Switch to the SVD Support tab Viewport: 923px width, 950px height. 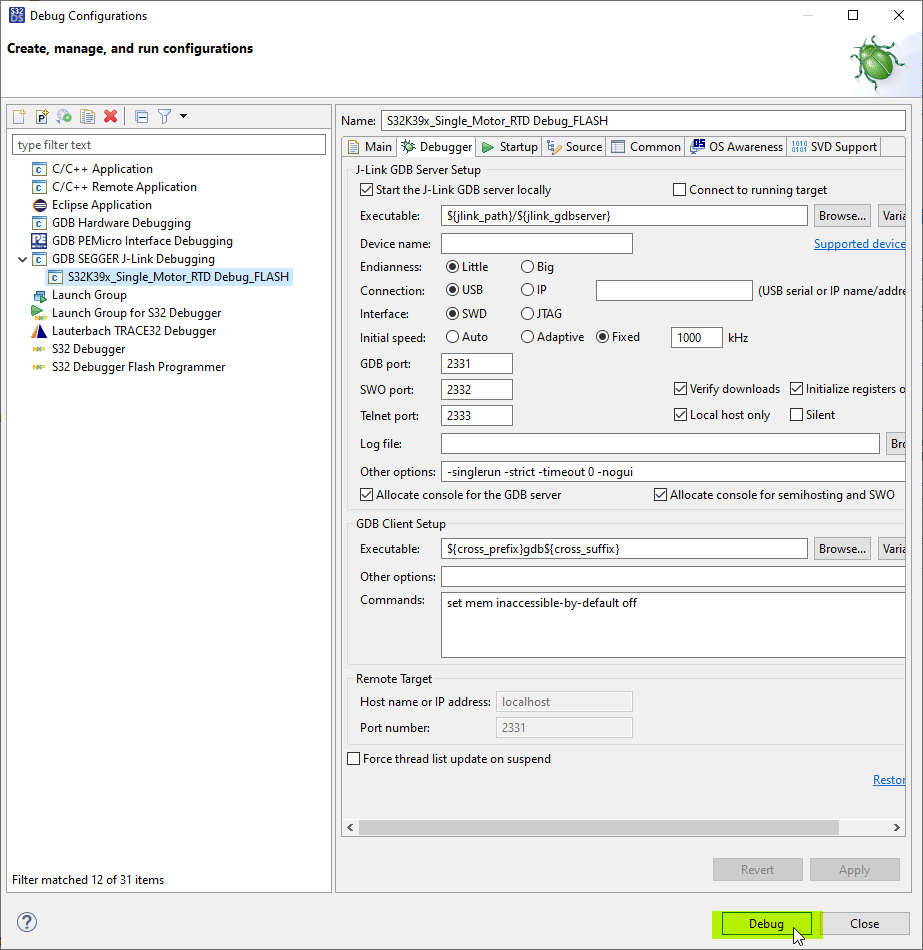pyautogui.click(x=834, y=147)
